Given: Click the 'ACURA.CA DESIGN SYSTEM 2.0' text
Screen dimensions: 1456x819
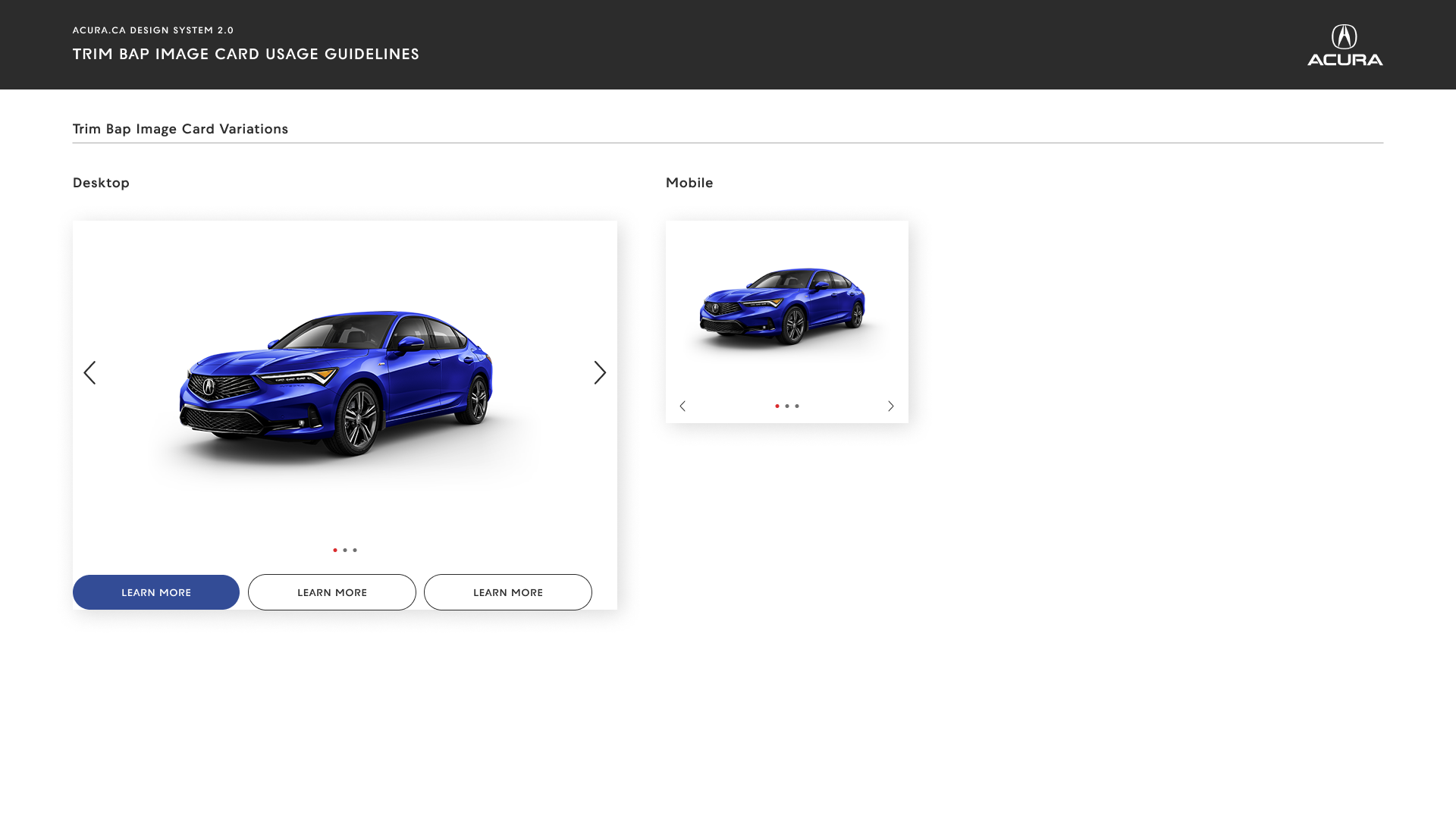Looking at the screenshot, I should pyautogui.click(x=153, y=30).
